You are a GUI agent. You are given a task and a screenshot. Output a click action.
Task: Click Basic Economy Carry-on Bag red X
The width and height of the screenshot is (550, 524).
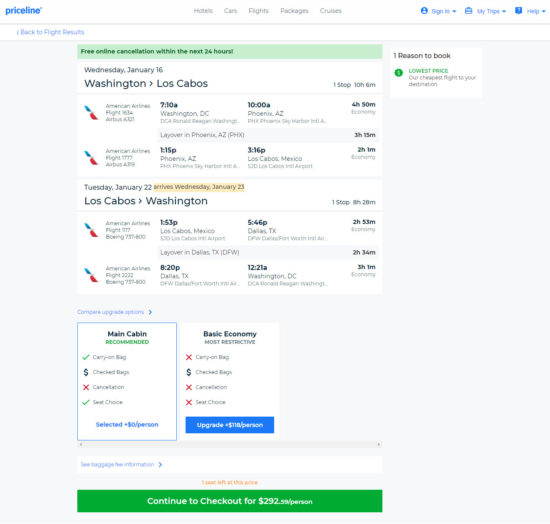[x=189, y=357]
